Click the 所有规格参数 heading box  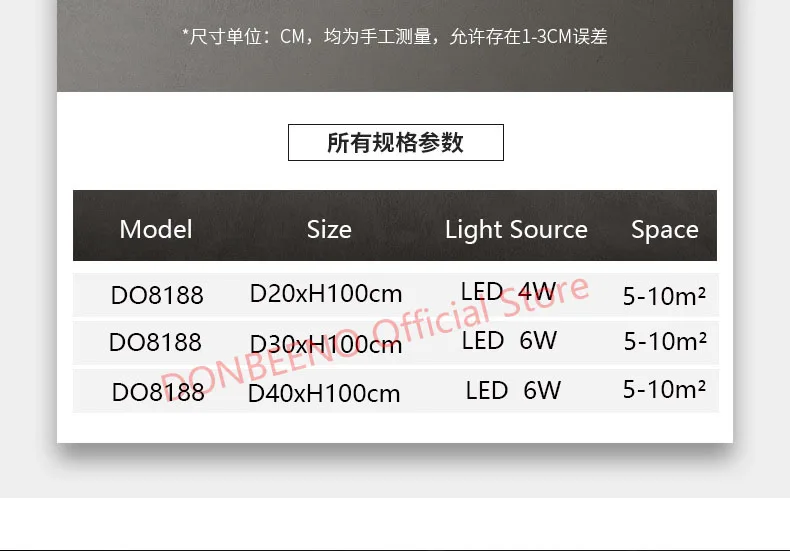pyautogui.click(x=395, y=142)
